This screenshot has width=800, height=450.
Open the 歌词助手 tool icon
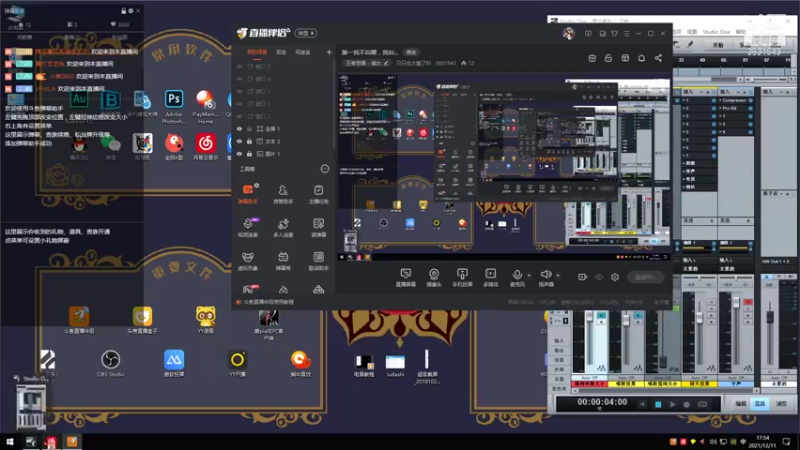318,261
